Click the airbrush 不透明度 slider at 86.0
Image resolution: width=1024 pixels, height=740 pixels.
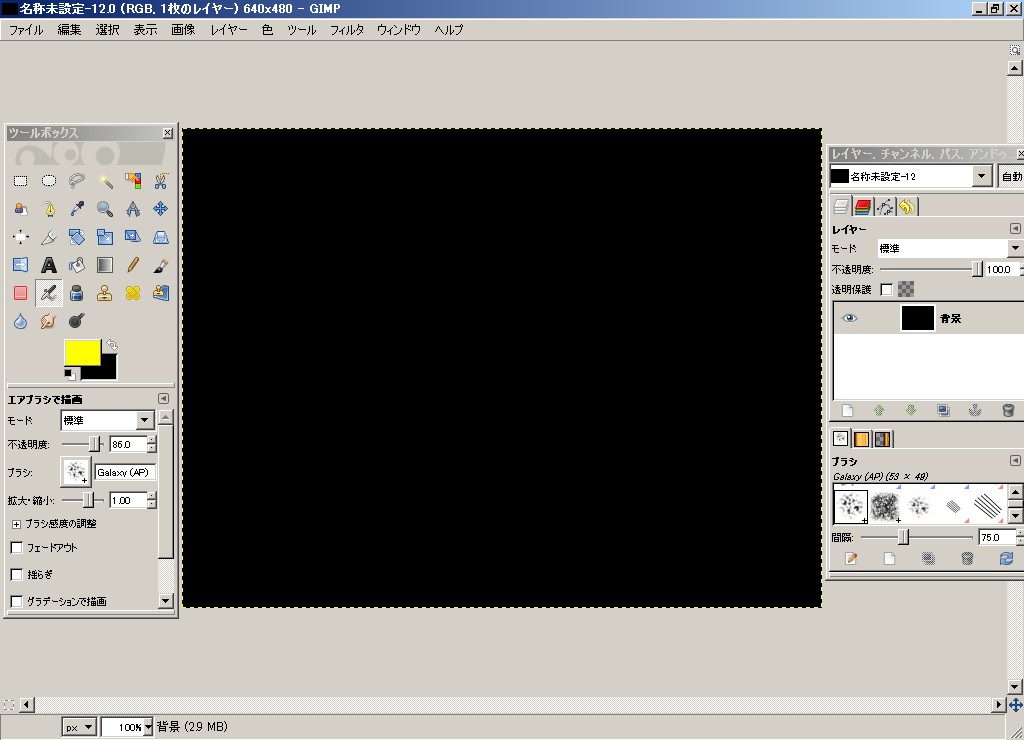[x=83, y=444]
